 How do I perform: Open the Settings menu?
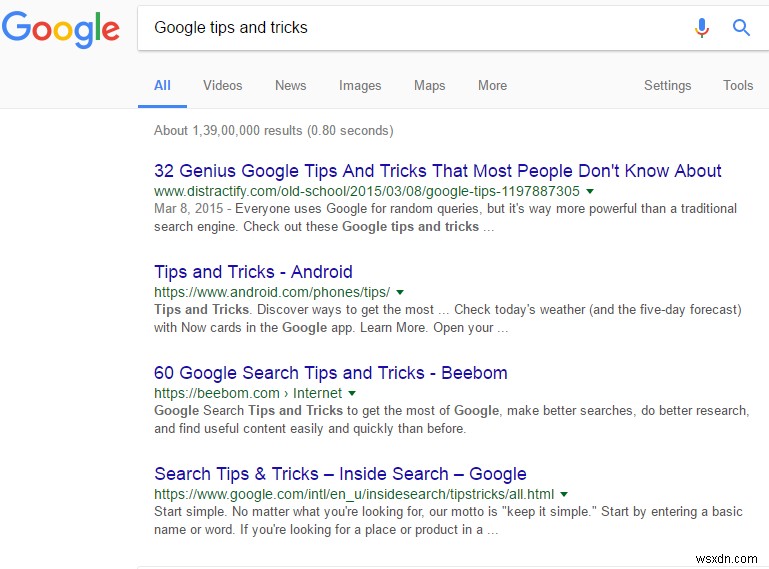click(667, 86)
